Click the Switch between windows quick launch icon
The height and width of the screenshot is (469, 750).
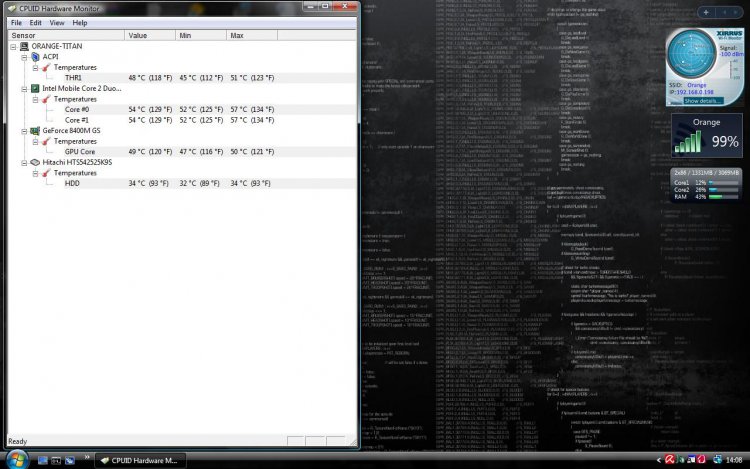(x=56, y=460)
